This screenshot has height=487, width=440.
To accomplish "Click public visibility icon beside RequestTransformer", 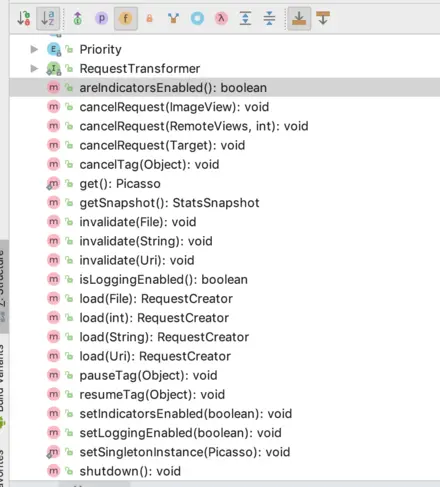I will point(69,69).
